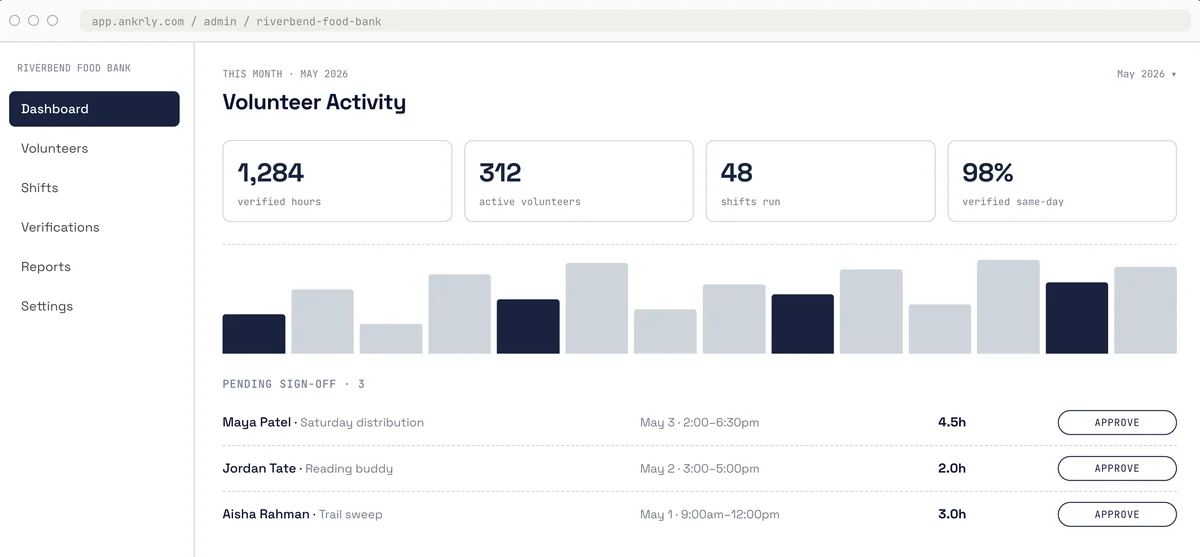
Task: Click the 'THIS MONTH · MAY 2026' label
Action: click(x=285, y=74)
